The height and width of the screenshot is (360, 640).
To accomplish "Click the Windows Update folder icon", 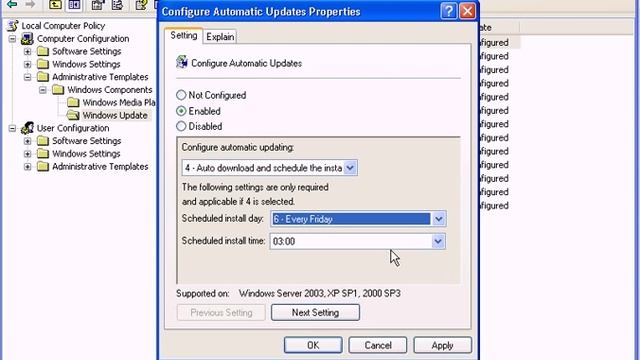I will tap(73, 115).
